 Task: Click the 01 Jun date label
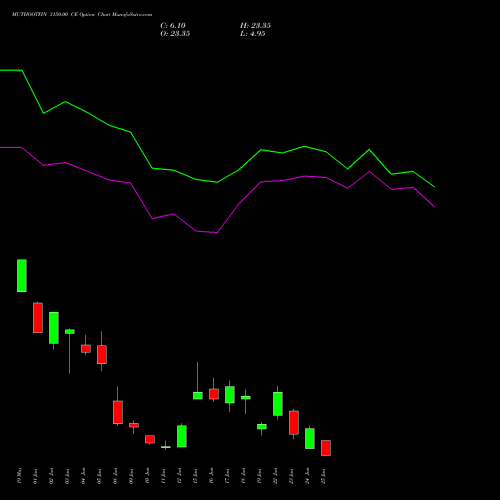pyautogui.click(x=35, y=476)
